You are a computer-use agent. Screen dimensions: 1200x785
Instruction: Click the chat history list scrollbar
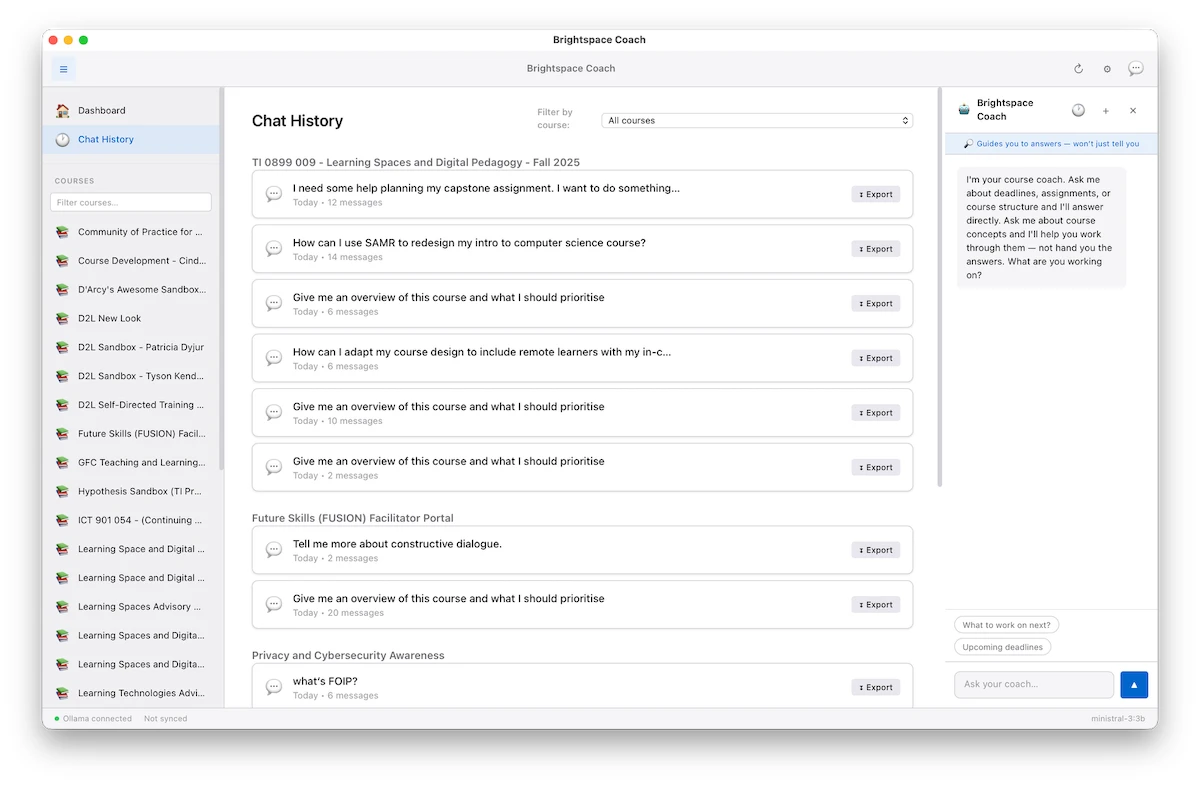[939, 300]
